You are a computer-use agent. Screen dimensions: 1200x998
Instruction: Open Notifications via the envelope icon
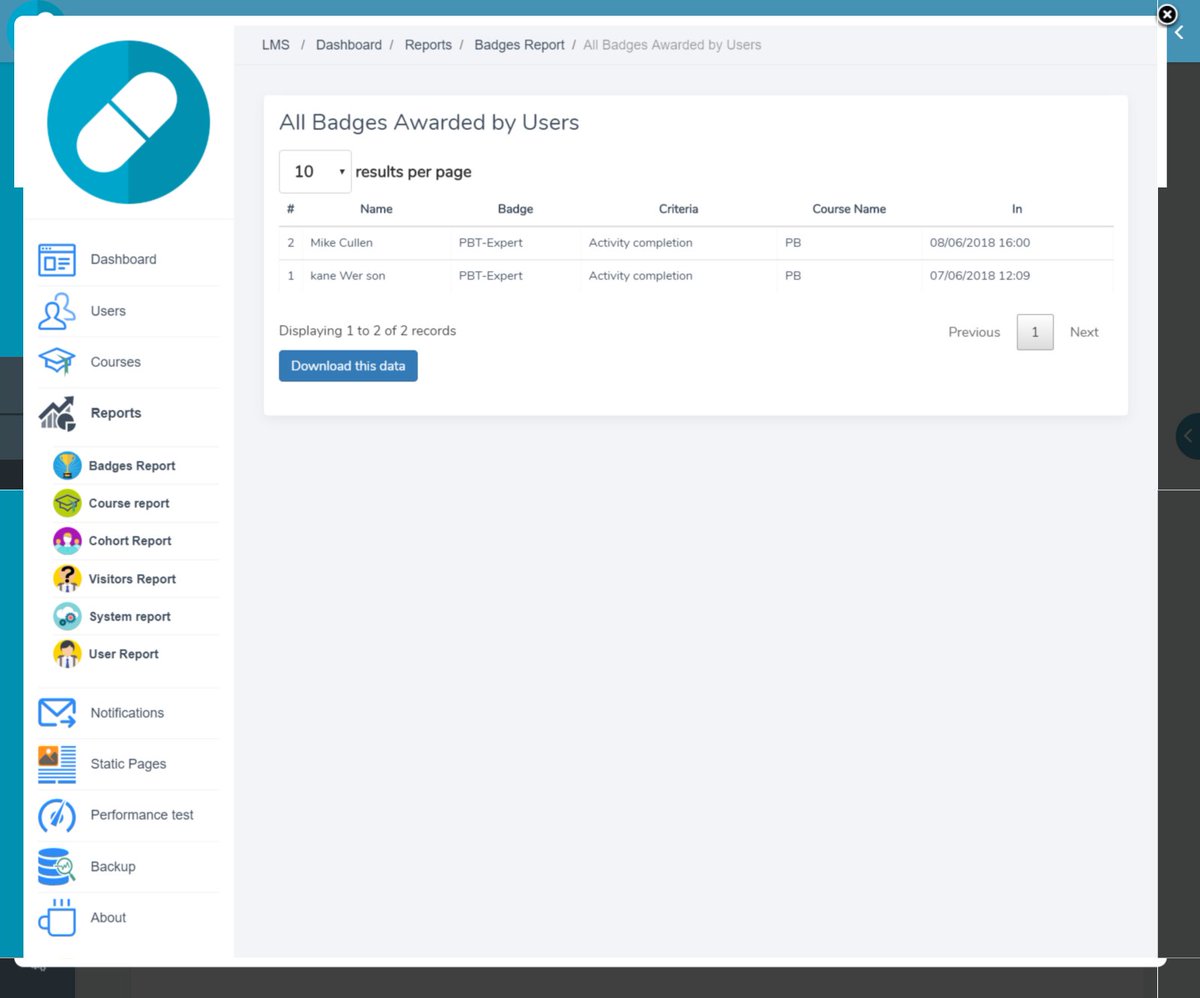[x=57, y=712]
